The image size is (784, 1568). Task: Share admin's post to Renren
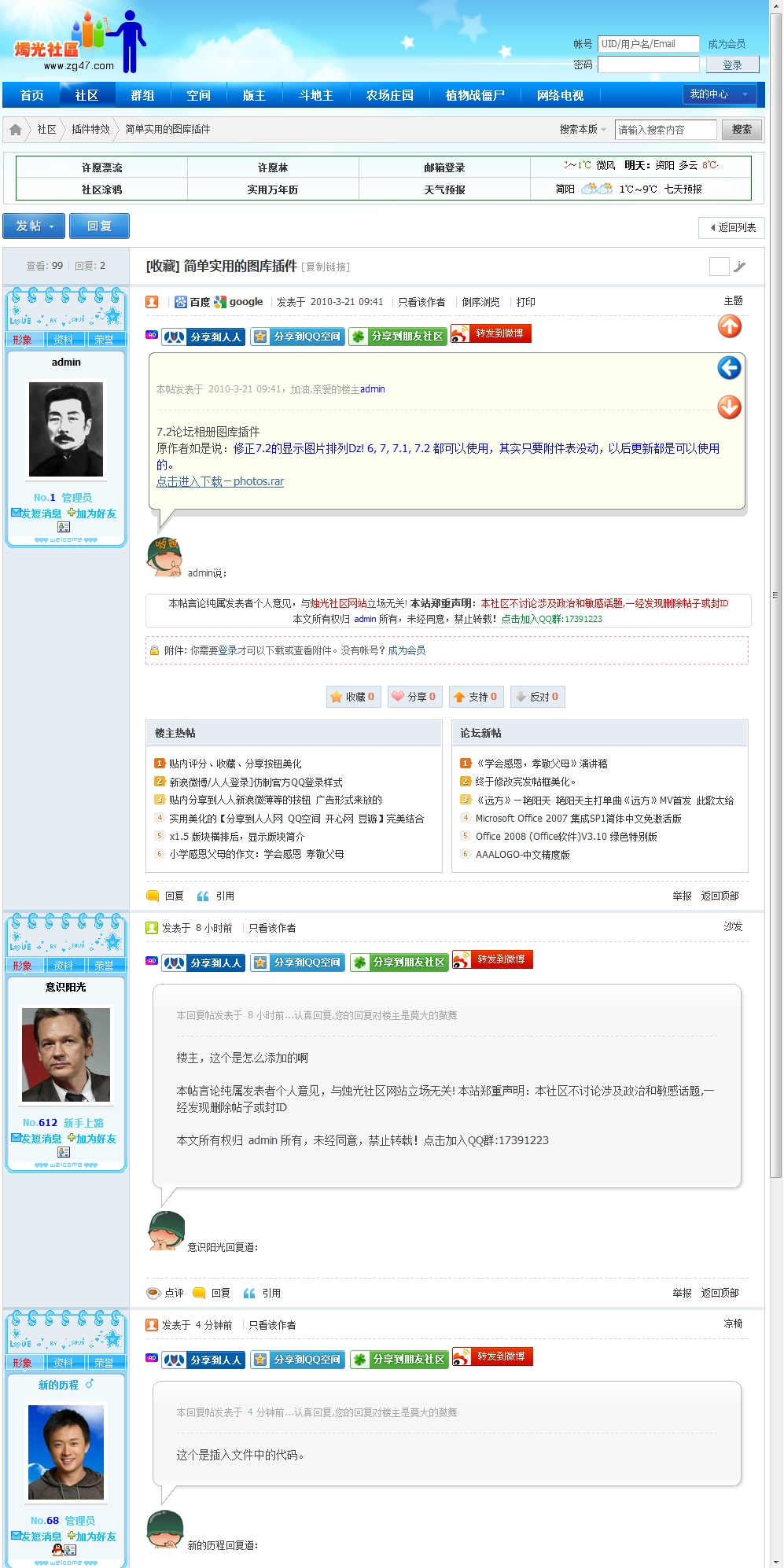point(204,337)
